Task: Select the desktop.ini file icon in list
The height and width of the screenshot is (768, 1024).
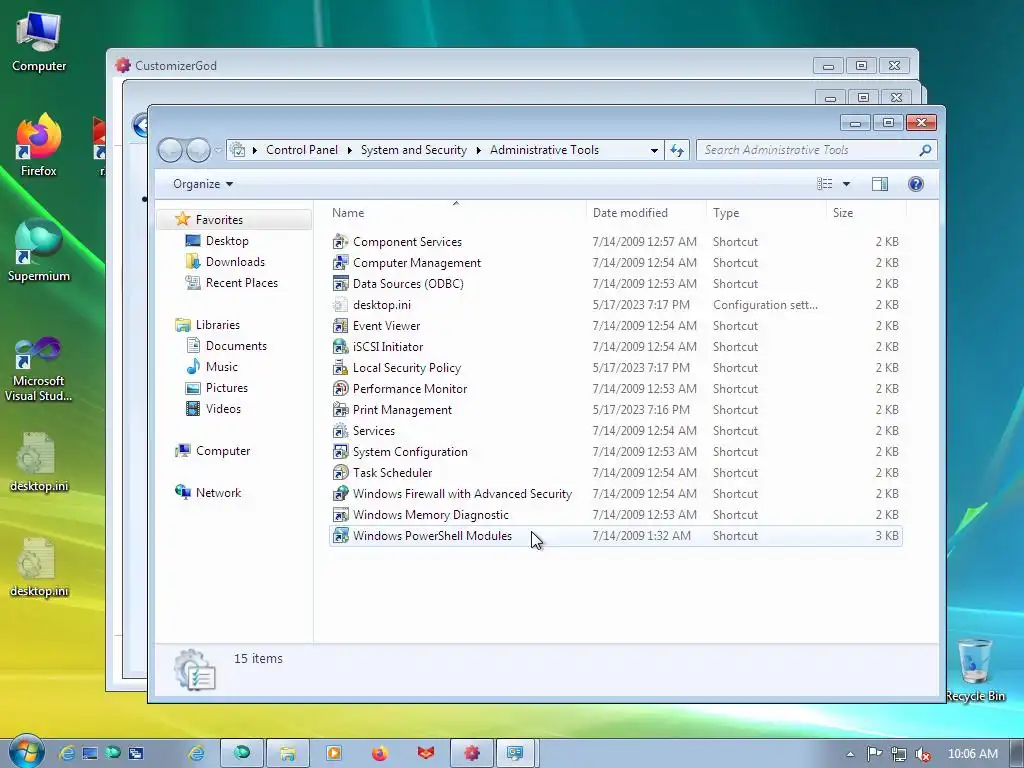Action: coord(340,304)
